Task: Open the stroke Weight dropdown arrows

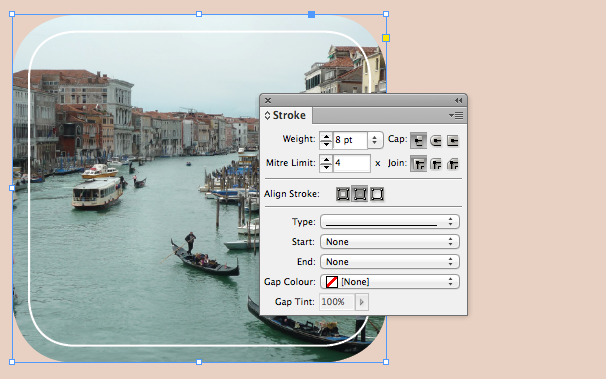Action: 374,140
